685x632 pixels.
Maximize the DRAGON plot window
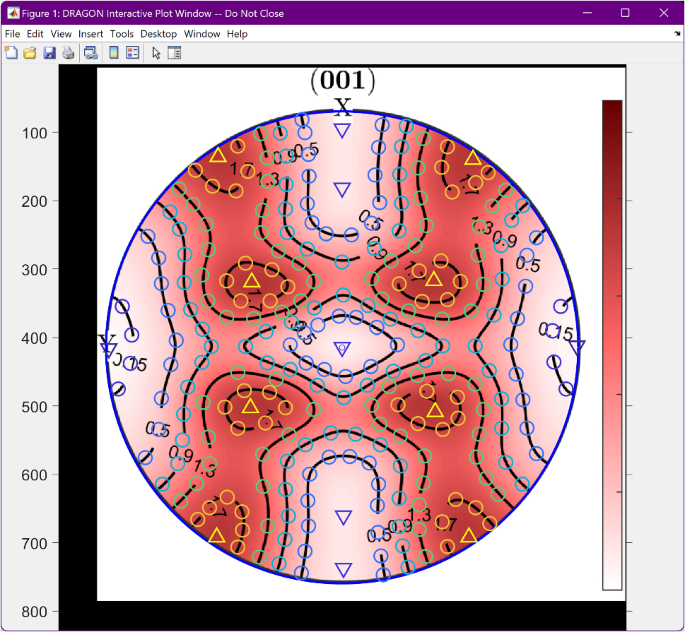[x=625, y=13]
